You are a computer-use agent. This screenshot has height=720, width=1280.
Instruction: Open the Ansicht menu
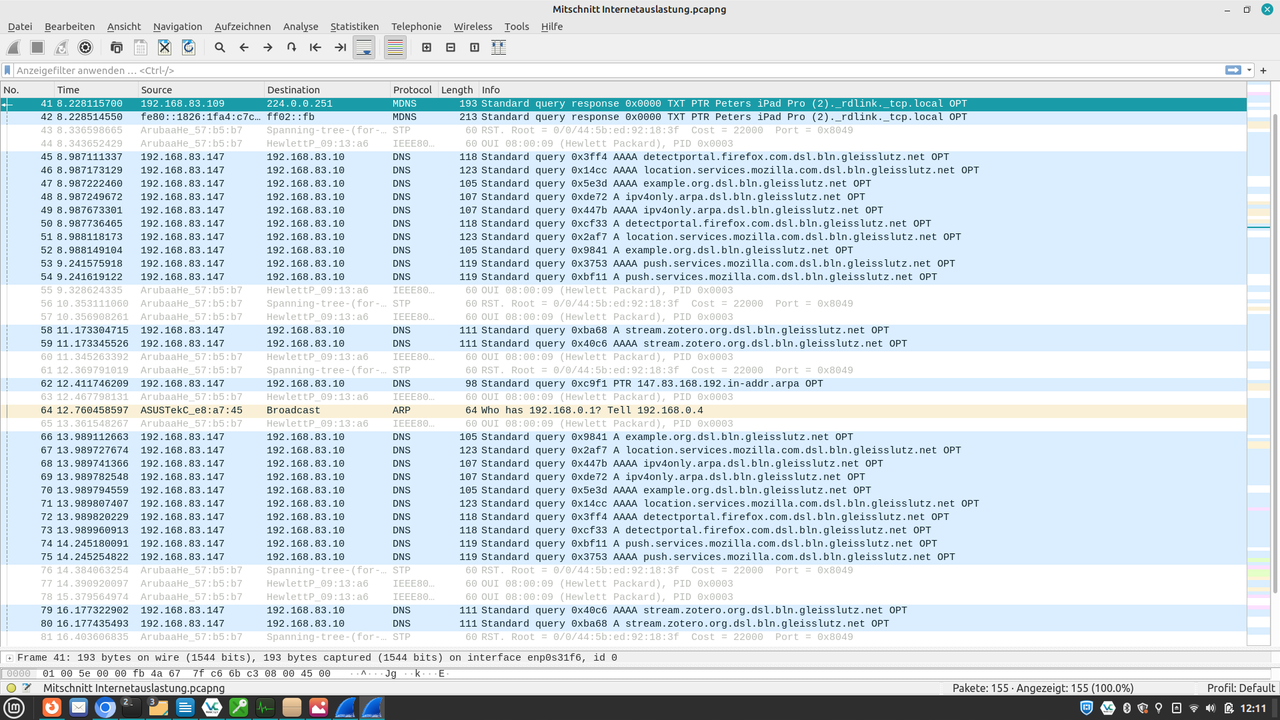pos(124,26)
